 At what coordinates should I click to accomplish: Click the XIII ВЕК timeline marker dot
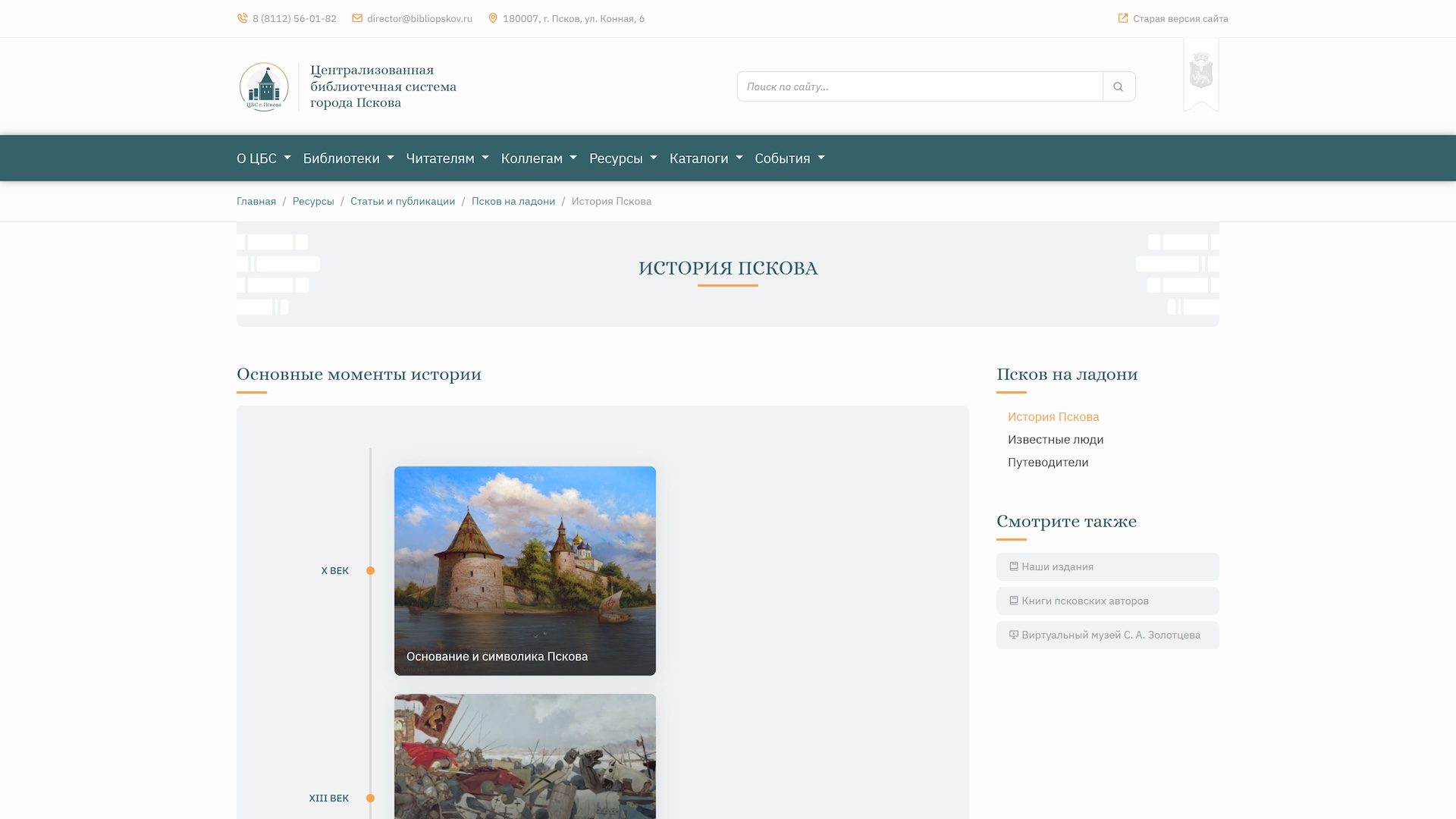[x=370, y=798]
